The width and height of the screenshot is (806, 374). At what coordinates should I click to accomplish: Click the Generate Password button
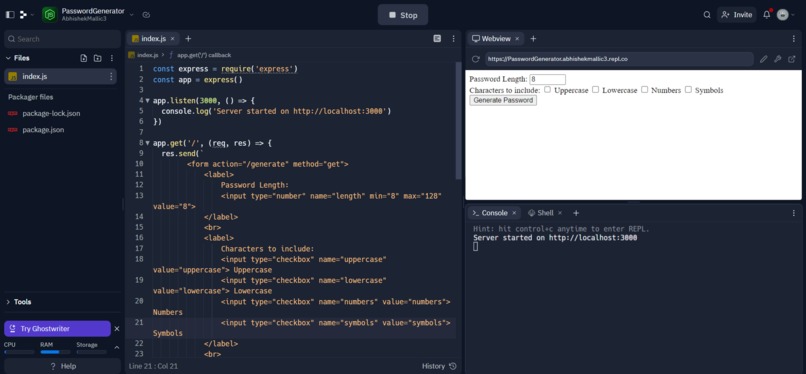pyautogui.click(x=503, y=101)
